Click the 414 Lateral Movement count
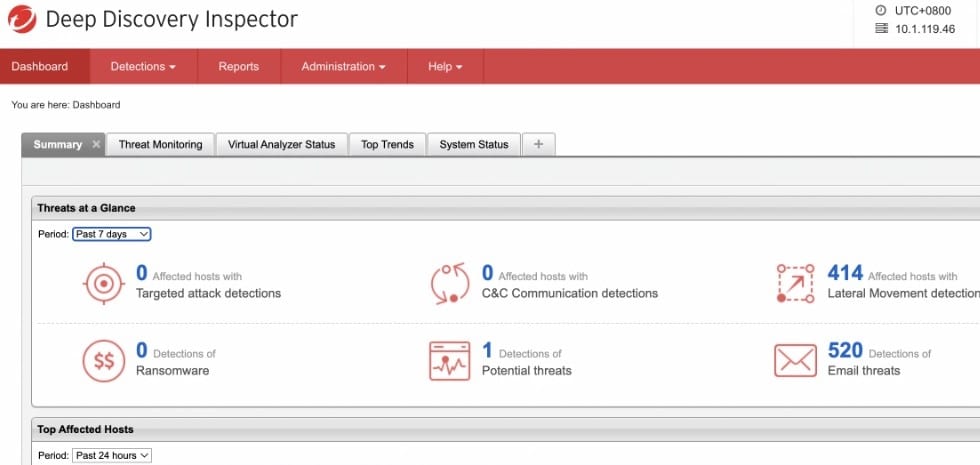 coord(845,273)
